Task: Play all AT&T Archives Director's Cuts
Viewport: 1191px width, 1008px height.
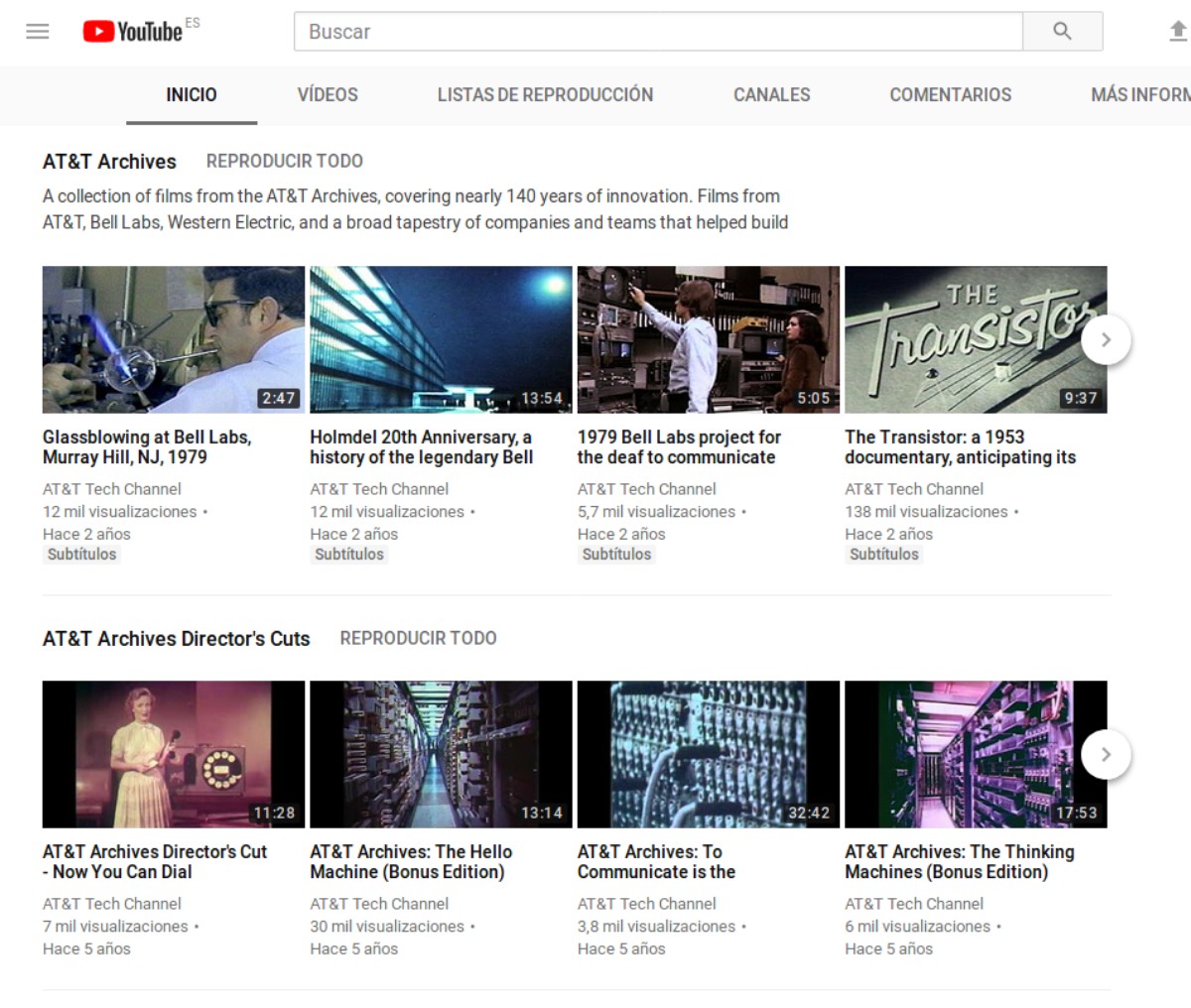Action: [x=418, y=638]
